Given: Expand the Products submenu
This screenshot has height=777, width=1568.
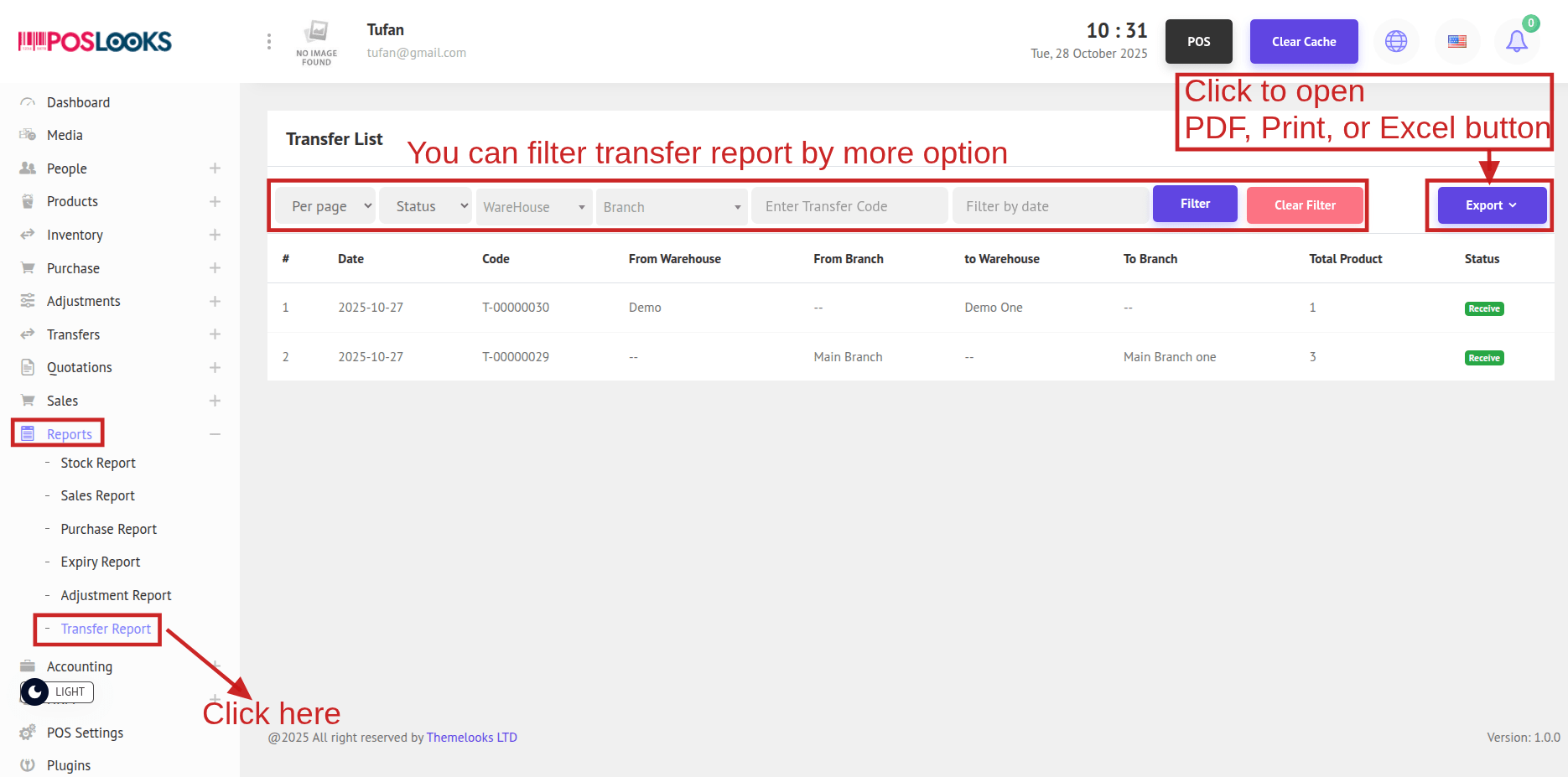Looking at the screenshot, I should (215, 202).
